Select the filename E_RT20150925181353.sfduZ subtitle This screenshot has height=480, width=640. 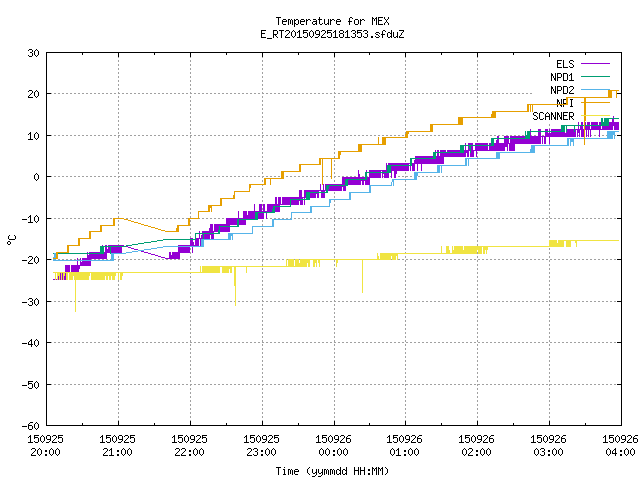tap(332, 34)
